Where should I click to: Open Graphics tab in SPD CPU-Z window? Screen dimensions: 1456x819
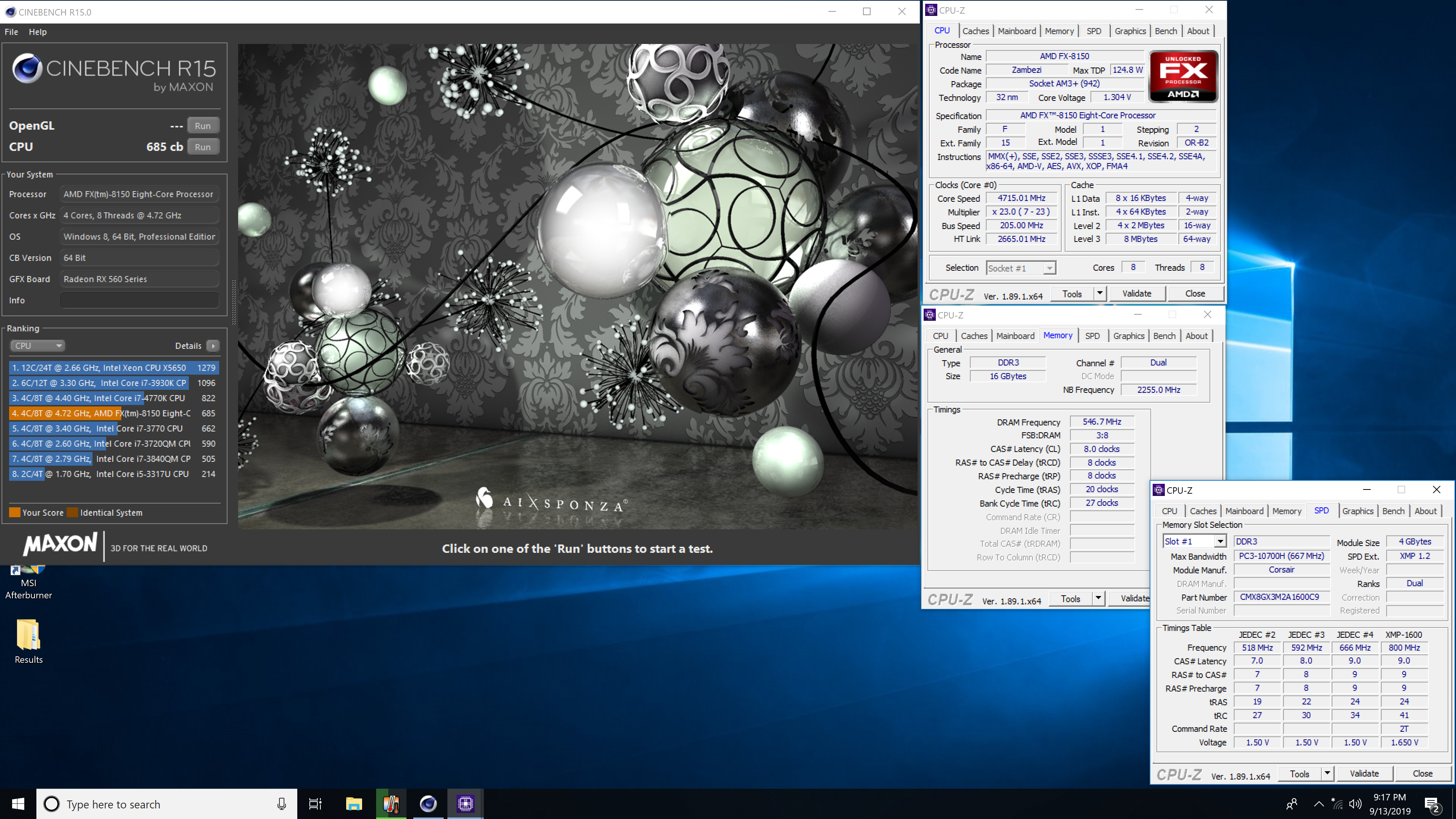click(1358, 511)
